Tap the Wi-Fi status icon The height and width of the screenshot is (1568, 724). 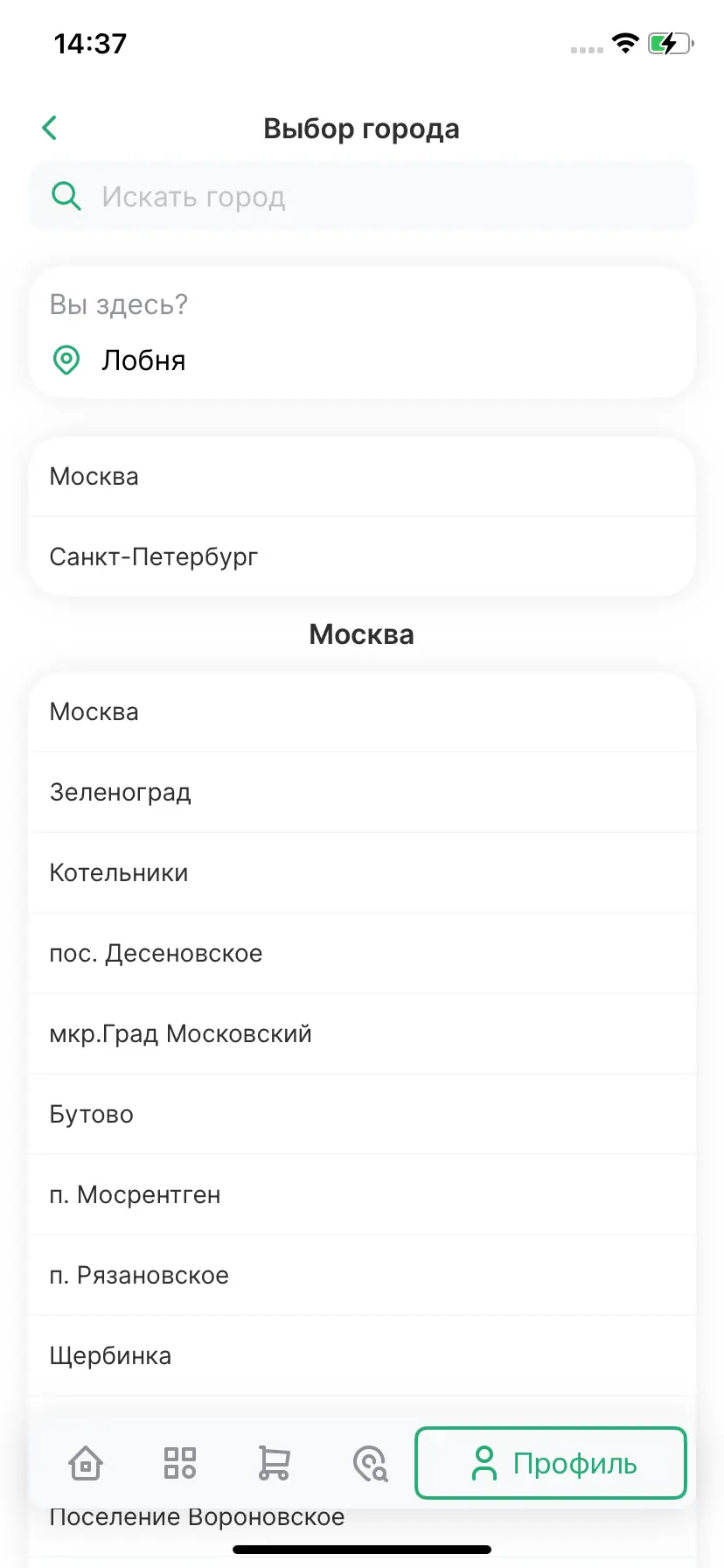tap(625, 43)
